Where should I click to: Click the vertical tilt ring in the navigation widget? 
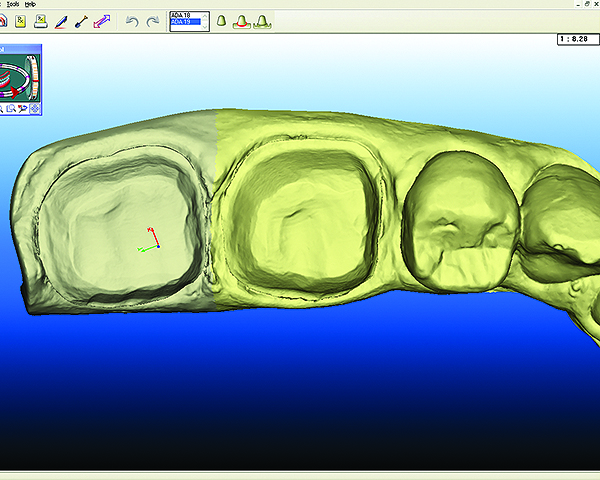point(33,74)
